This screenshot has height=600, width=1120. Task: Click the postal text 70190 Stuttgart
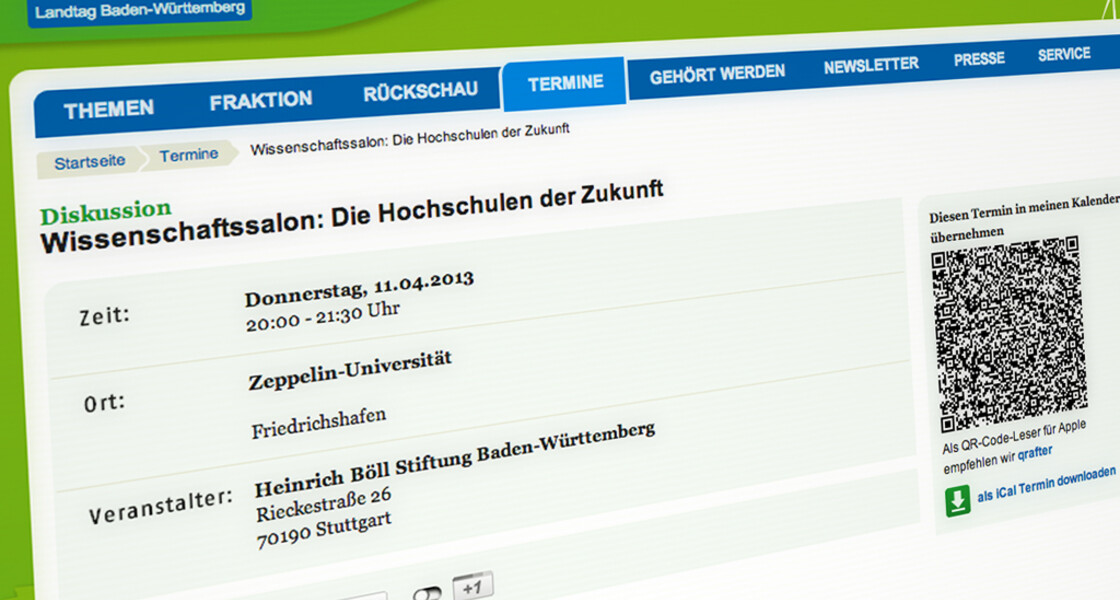tap(324, 531)
